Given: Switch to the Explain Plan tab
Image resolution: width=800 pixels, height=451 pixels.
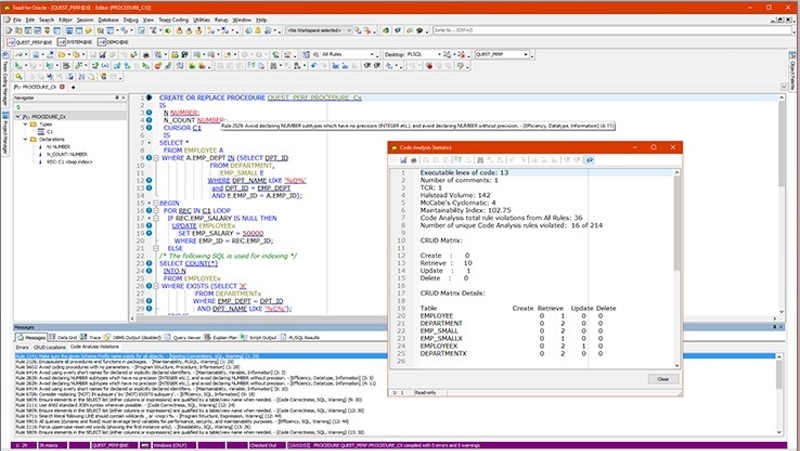Looking at the screenshot, I should pos(220,338).
